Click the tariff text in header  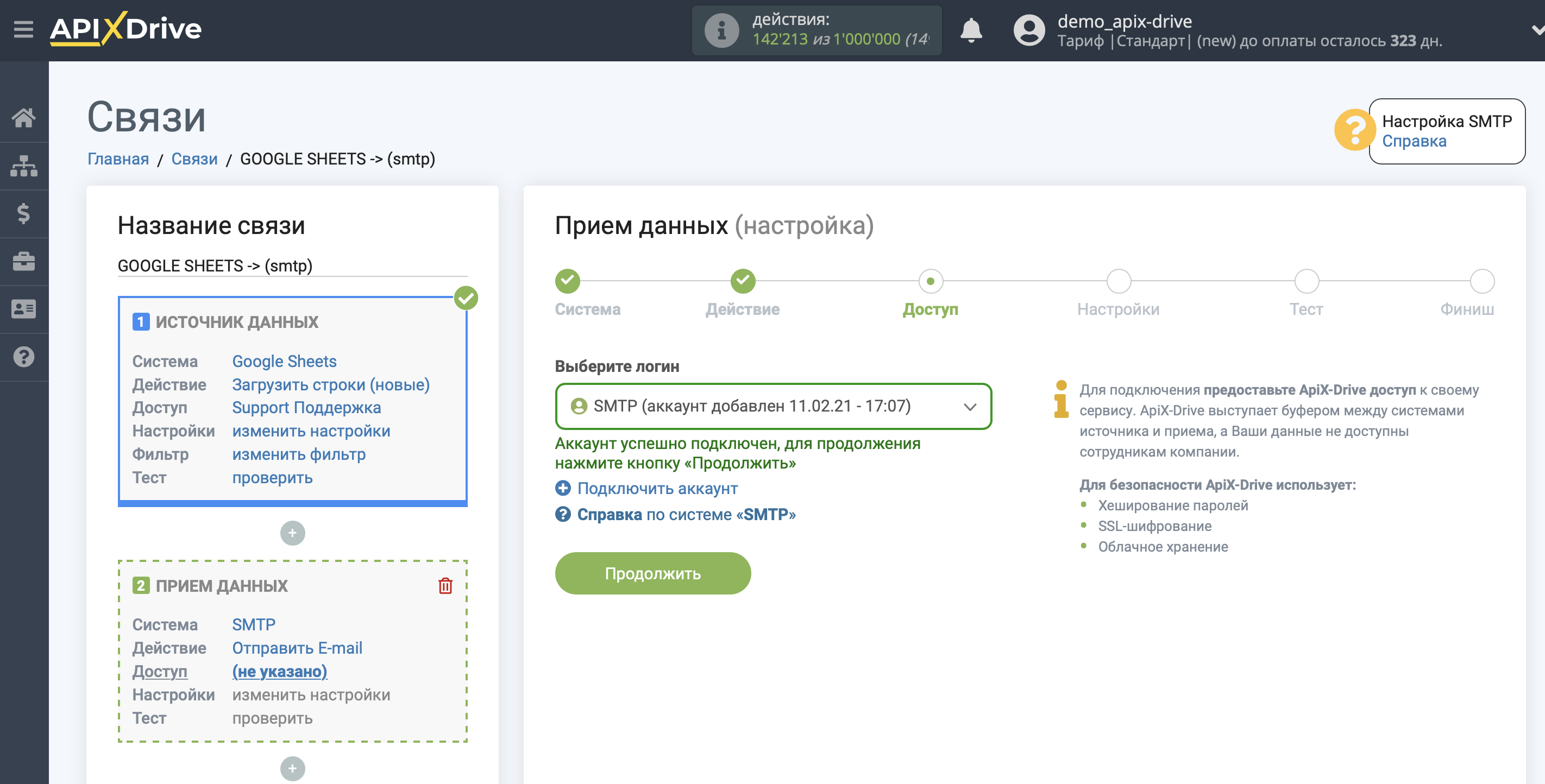pyautogui.click(x=1249, y=41)
